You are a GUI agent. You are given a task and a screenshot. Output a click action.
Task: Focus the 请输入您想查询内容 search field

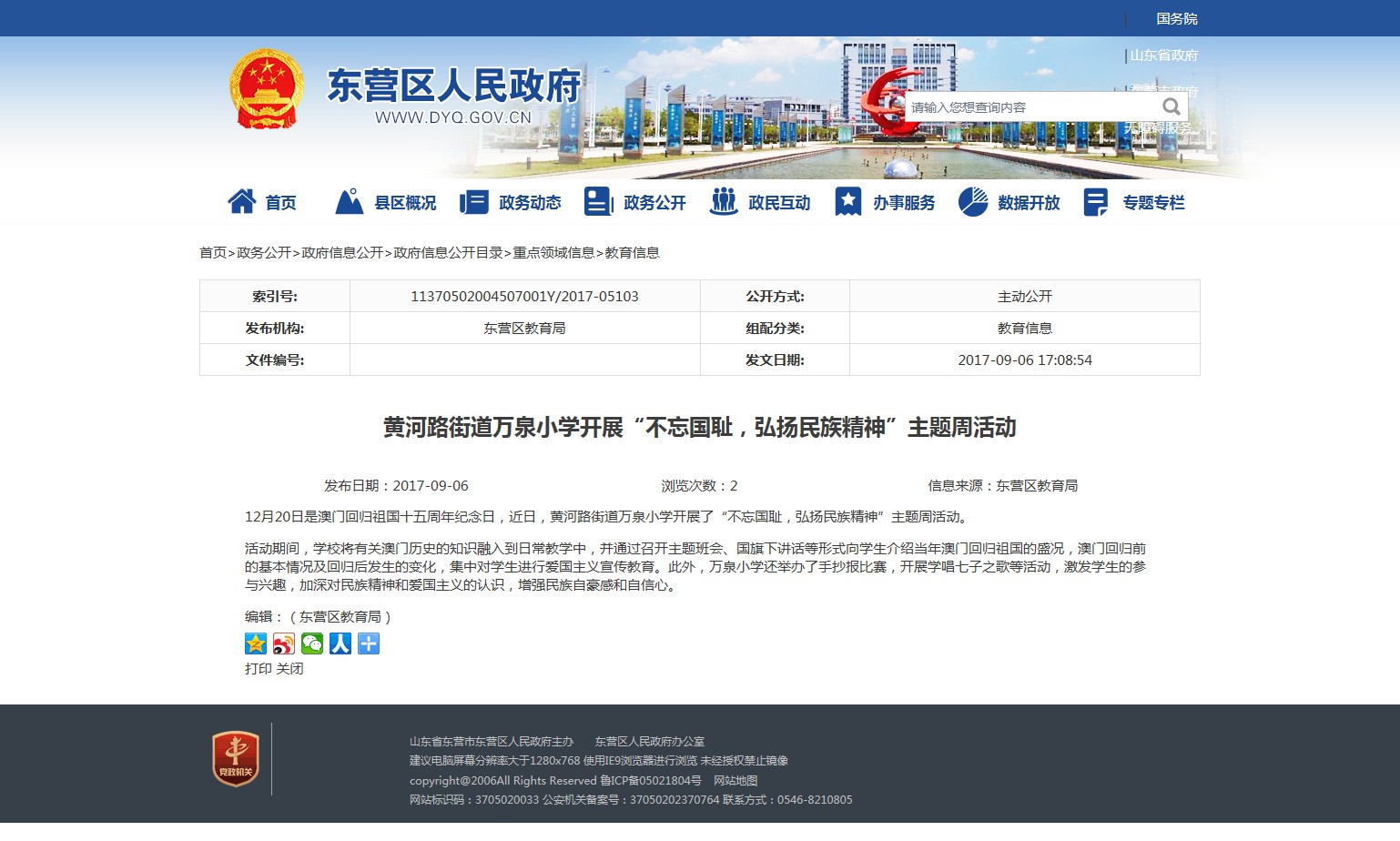(x=1029, y=107)
